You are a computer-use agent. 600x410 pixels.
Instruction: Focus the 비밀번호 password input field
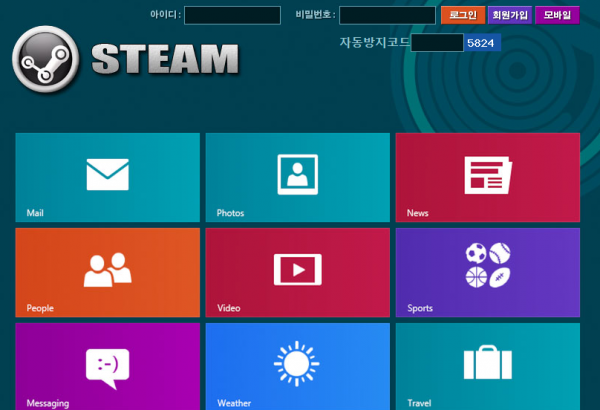[x=387, y=15]
